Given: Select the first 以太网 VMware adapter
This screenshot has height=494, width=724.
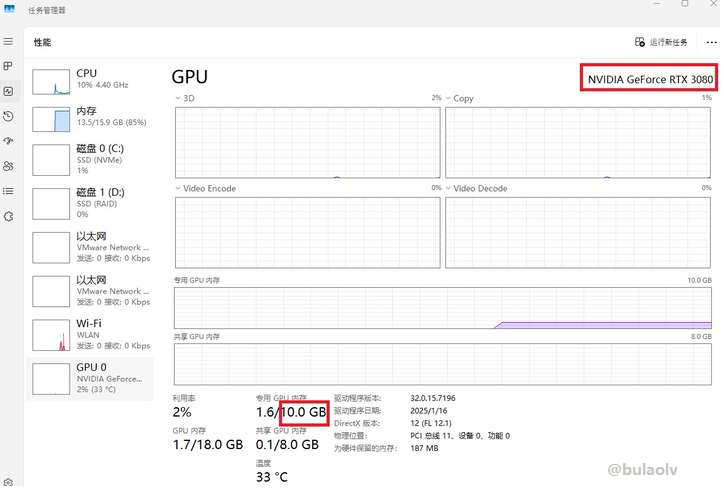Looking at the screenshot, I should pyautogui.click(x=90, y=247).
